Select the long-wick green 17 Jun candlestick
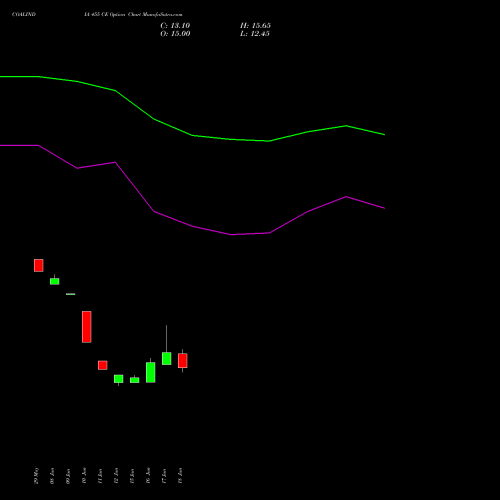Screen dimensions: 500x500 click(x=167, y=358)
